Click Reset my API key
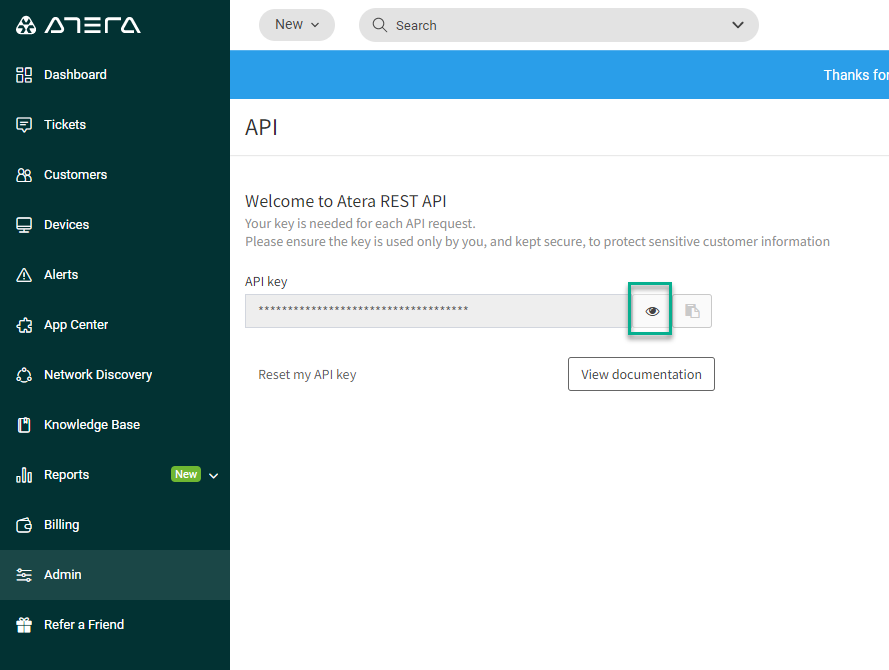The width and height of the screenshot is (889, 670). click(307, 375)
